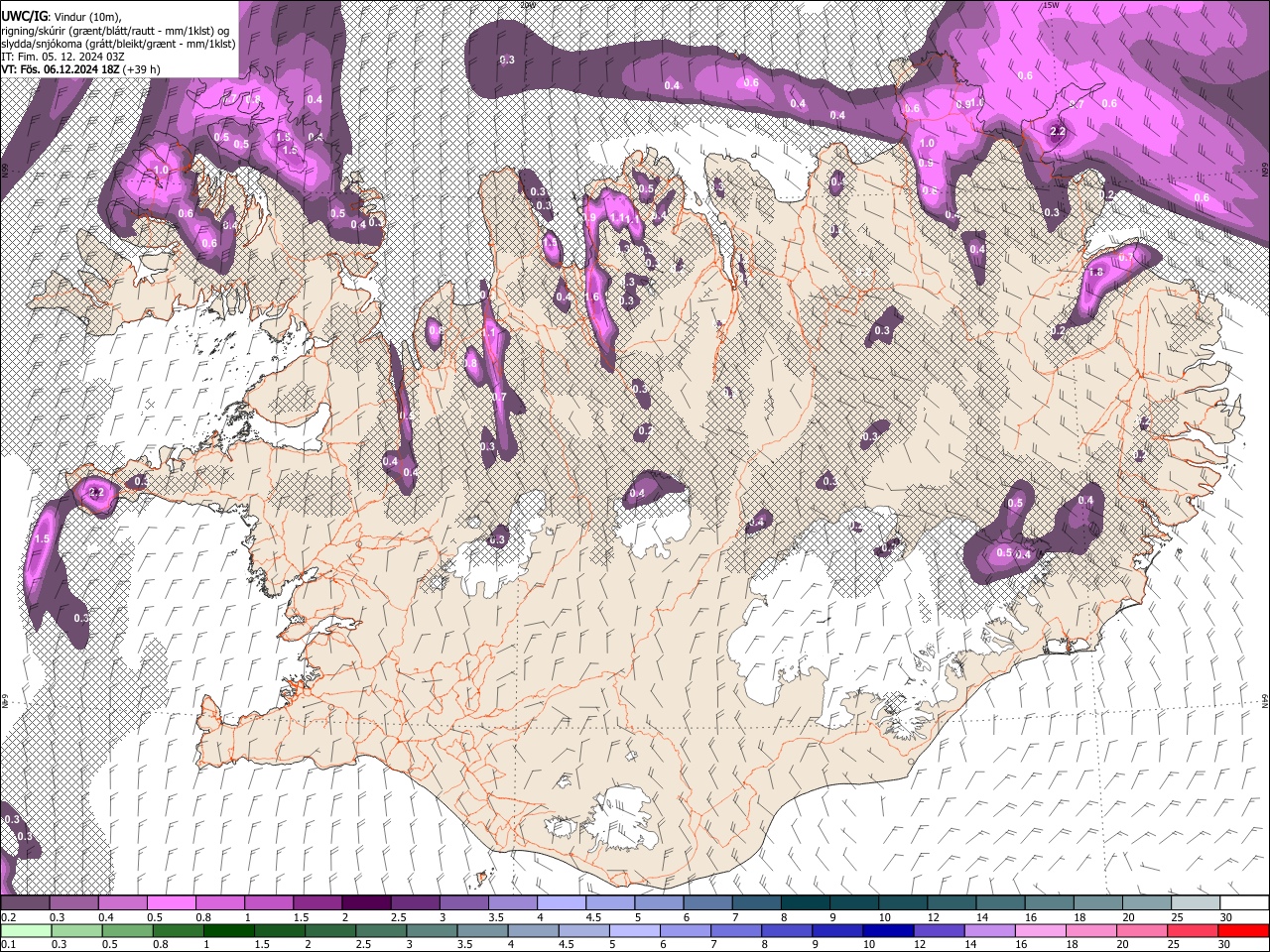This screenshot has width=1270, height=952.
Task: Pick lower legend pale green swatch between 0.1 and 0.3
Action: pyautogui.click(x=25, y=930)
